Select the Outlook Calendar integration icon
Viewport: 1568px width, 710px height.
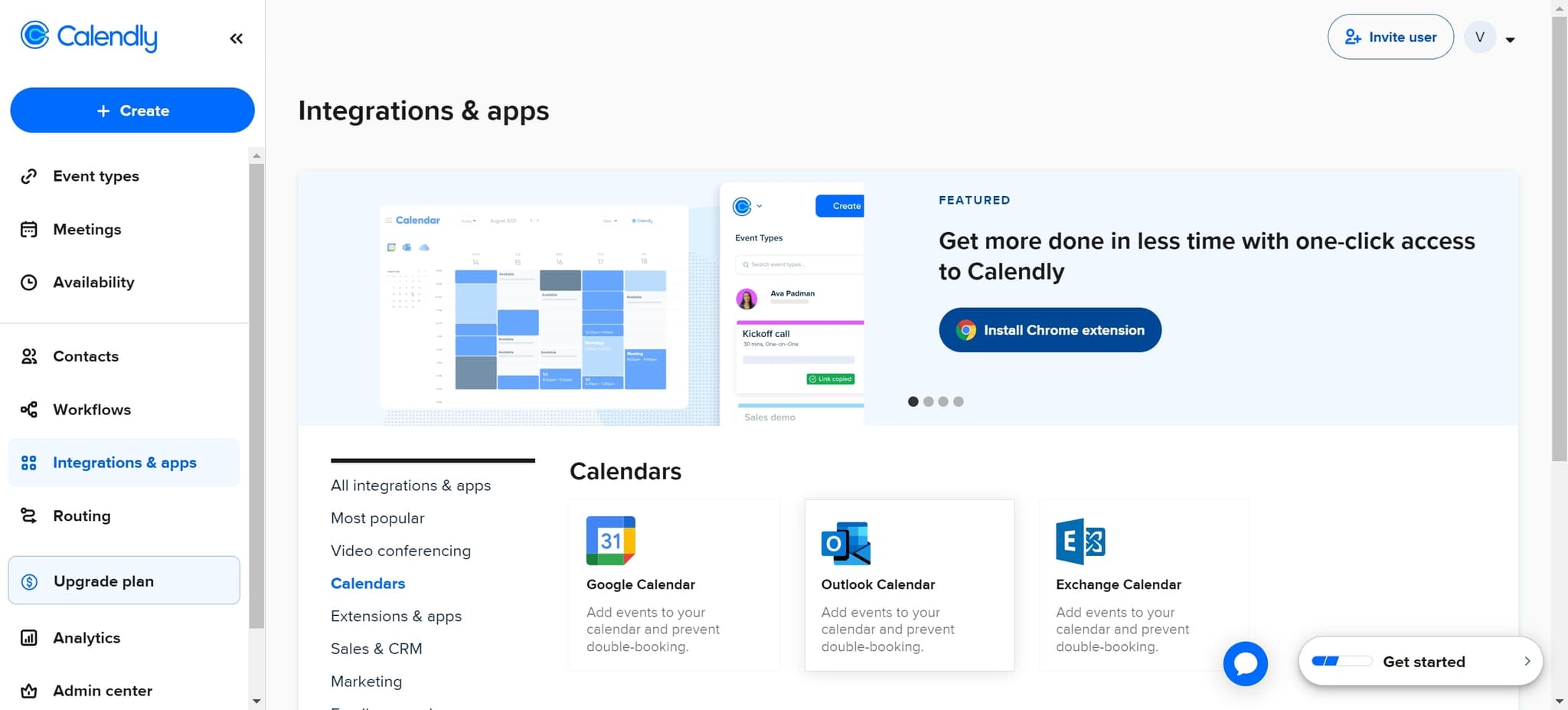(844, 540)
